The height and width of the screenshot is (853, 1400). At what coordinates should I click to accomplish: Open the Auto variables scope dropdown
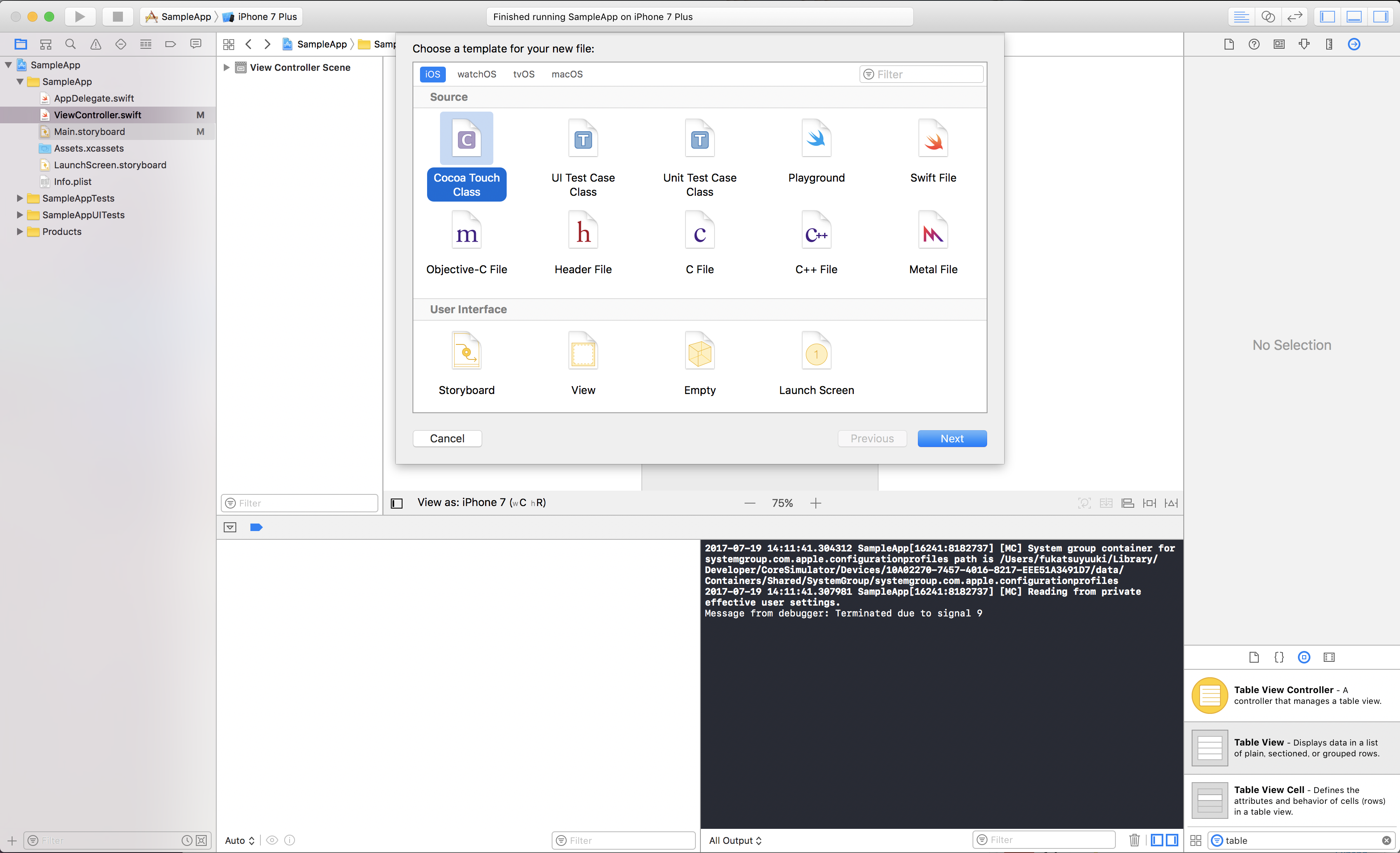(x=240, y=841)
